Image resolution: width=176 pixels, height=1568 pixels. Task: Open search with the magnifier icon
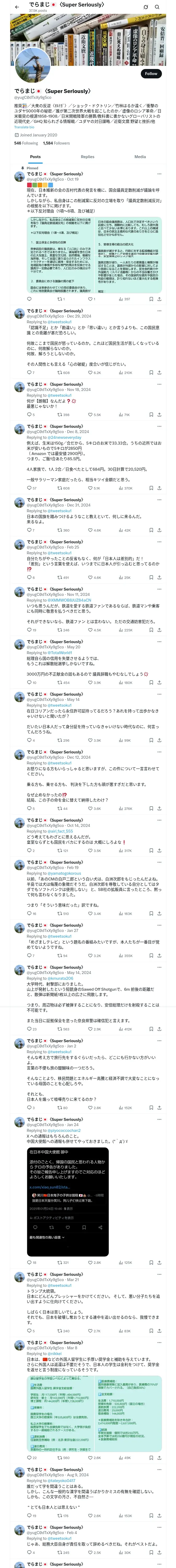[157, 7]
